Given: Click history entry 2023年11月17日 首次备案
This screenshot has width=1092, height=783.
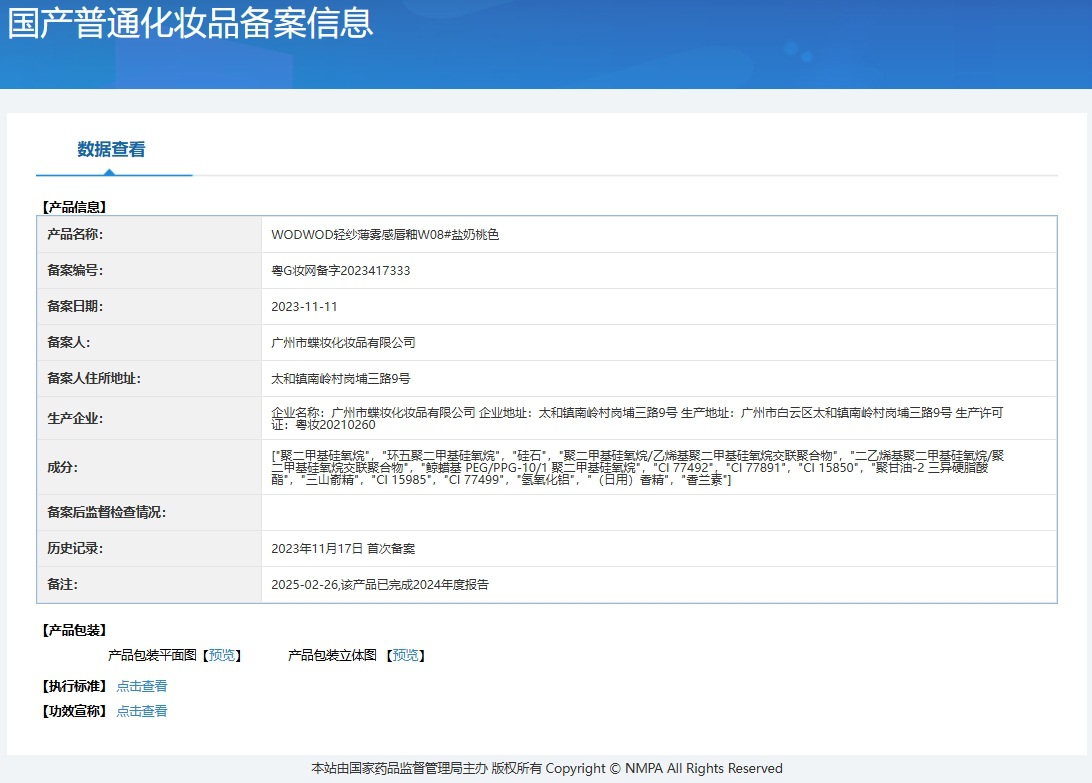Looking at the screenshot, I should (x=343, y=549).
